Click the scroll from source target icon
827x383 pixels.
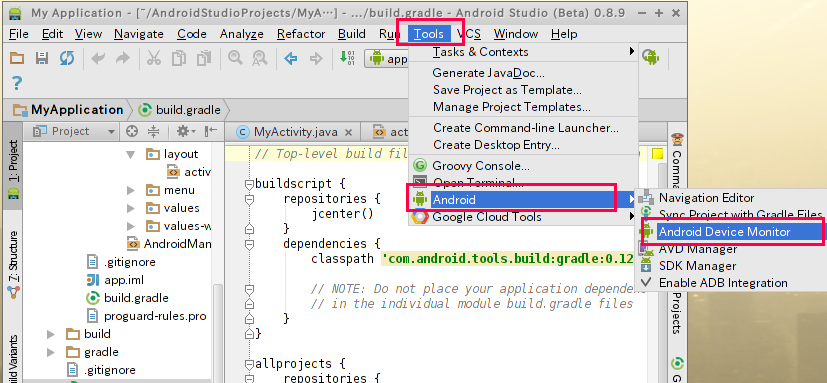point(132,131)
